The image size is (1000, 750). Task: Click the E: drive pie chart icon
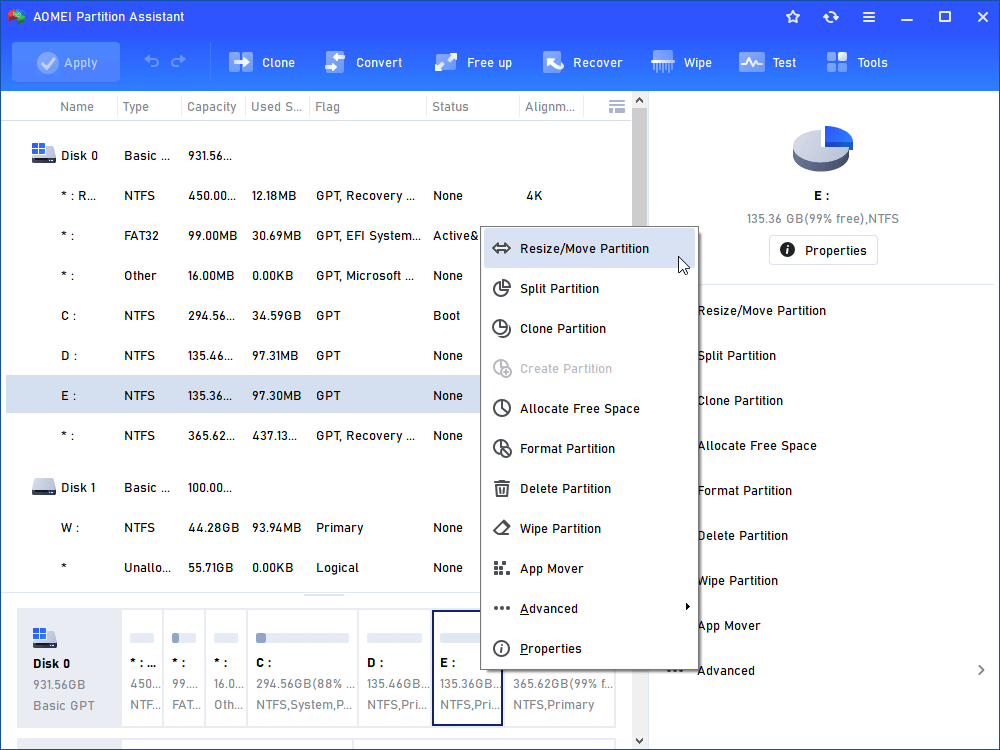[823, 148]
